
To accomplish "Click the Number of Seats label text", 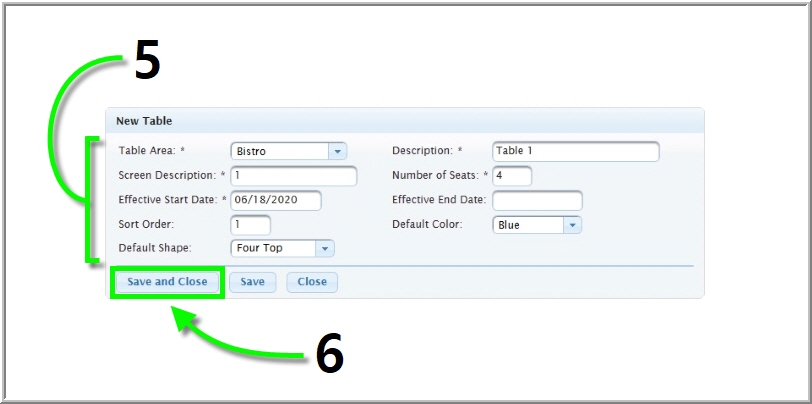I will click(x=435, y=176).
